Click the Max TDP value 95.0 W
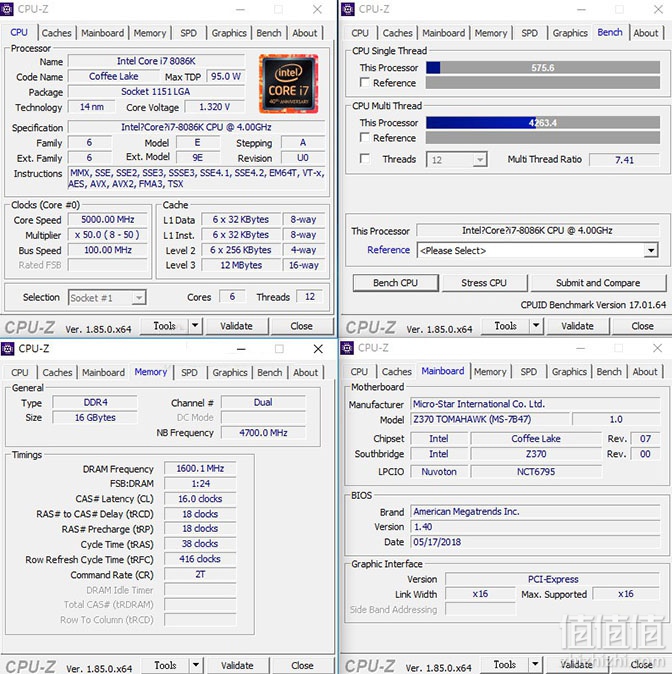This screenshot has width=672, height=674. click(x=226, y=77)
